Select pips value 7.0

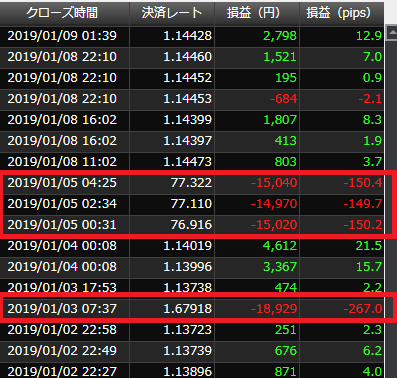372,56
